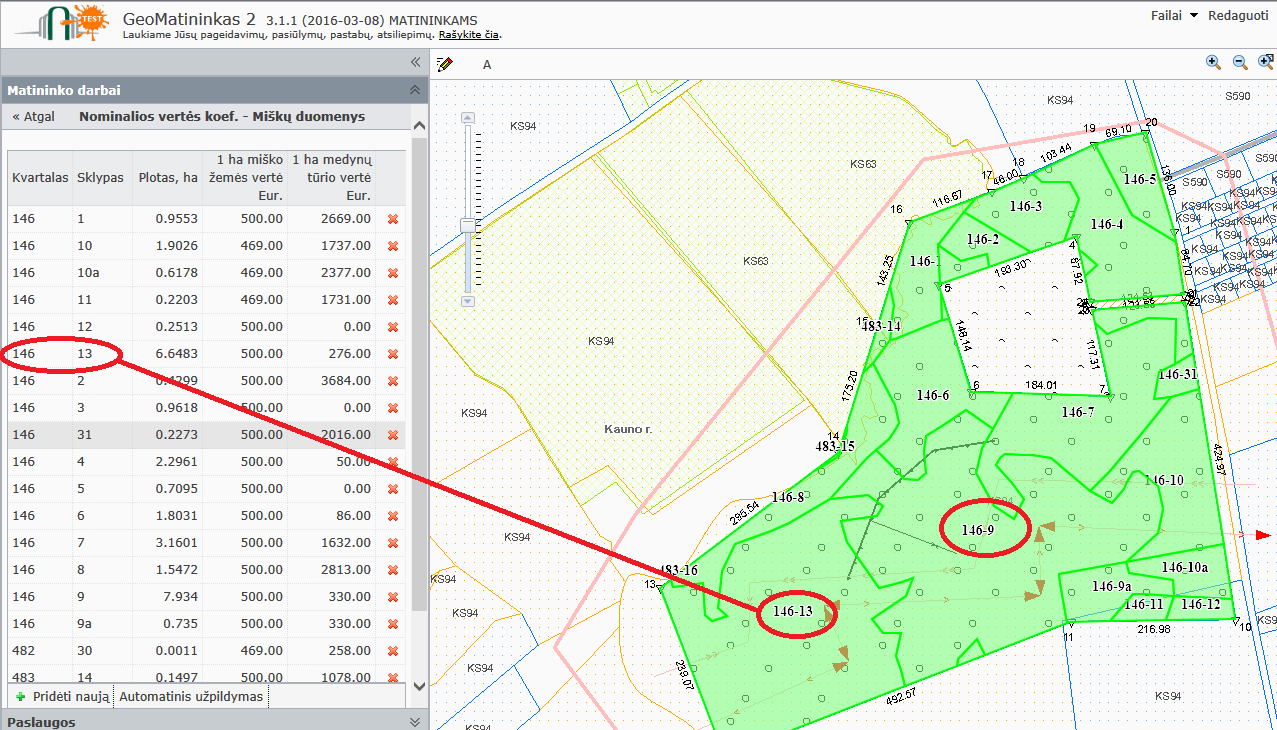This screenshot has height=730, width=1277.
Task: Click the map zoom level slider handle
Action: 467,226
